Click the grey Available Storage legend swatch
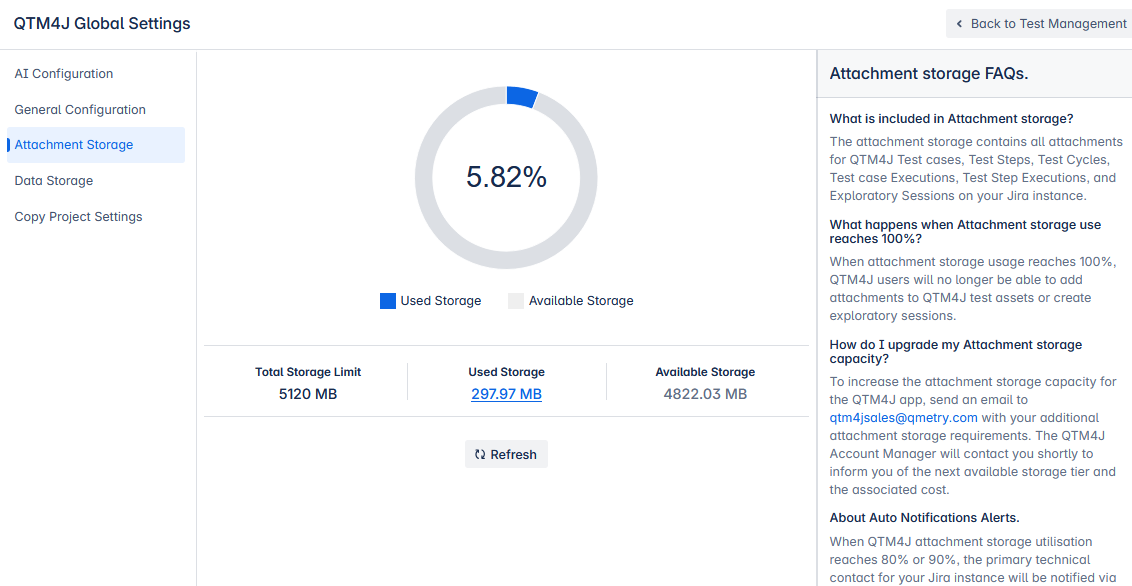Screen dimensions: 1132x586 [516, 301]
